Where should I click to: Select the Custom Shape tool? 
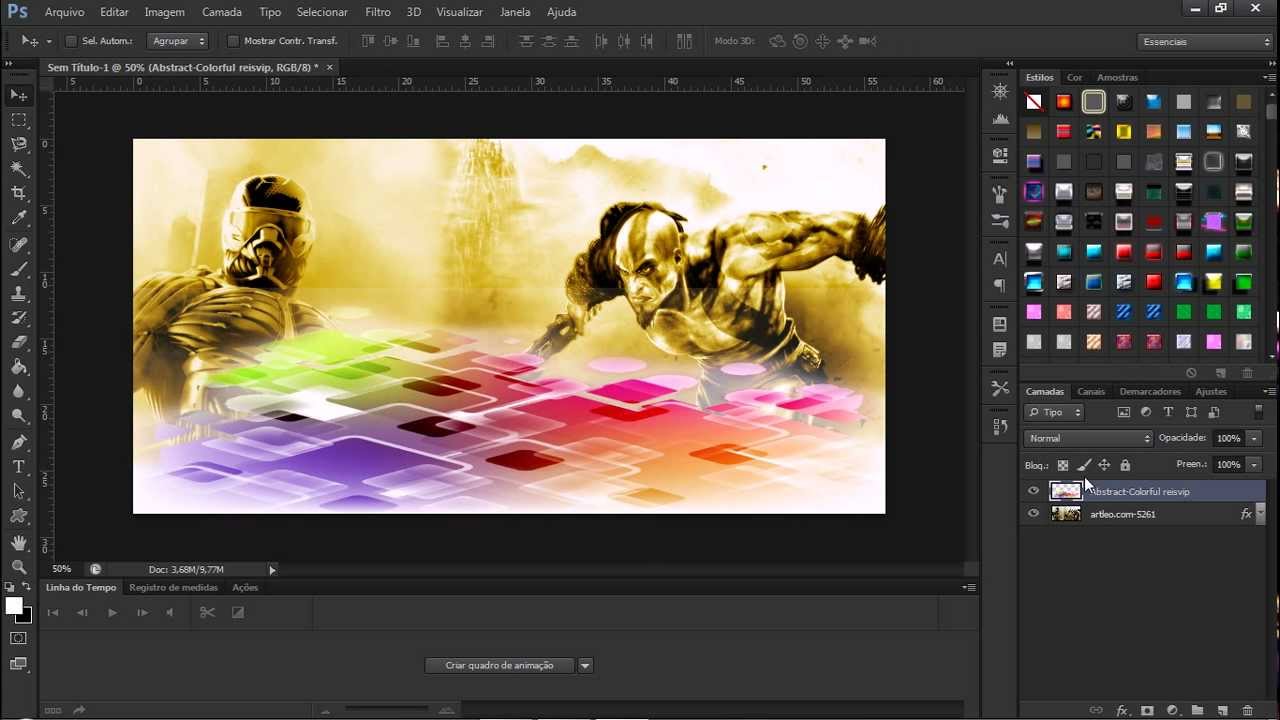pyautogui.click(x=19, y=516)
